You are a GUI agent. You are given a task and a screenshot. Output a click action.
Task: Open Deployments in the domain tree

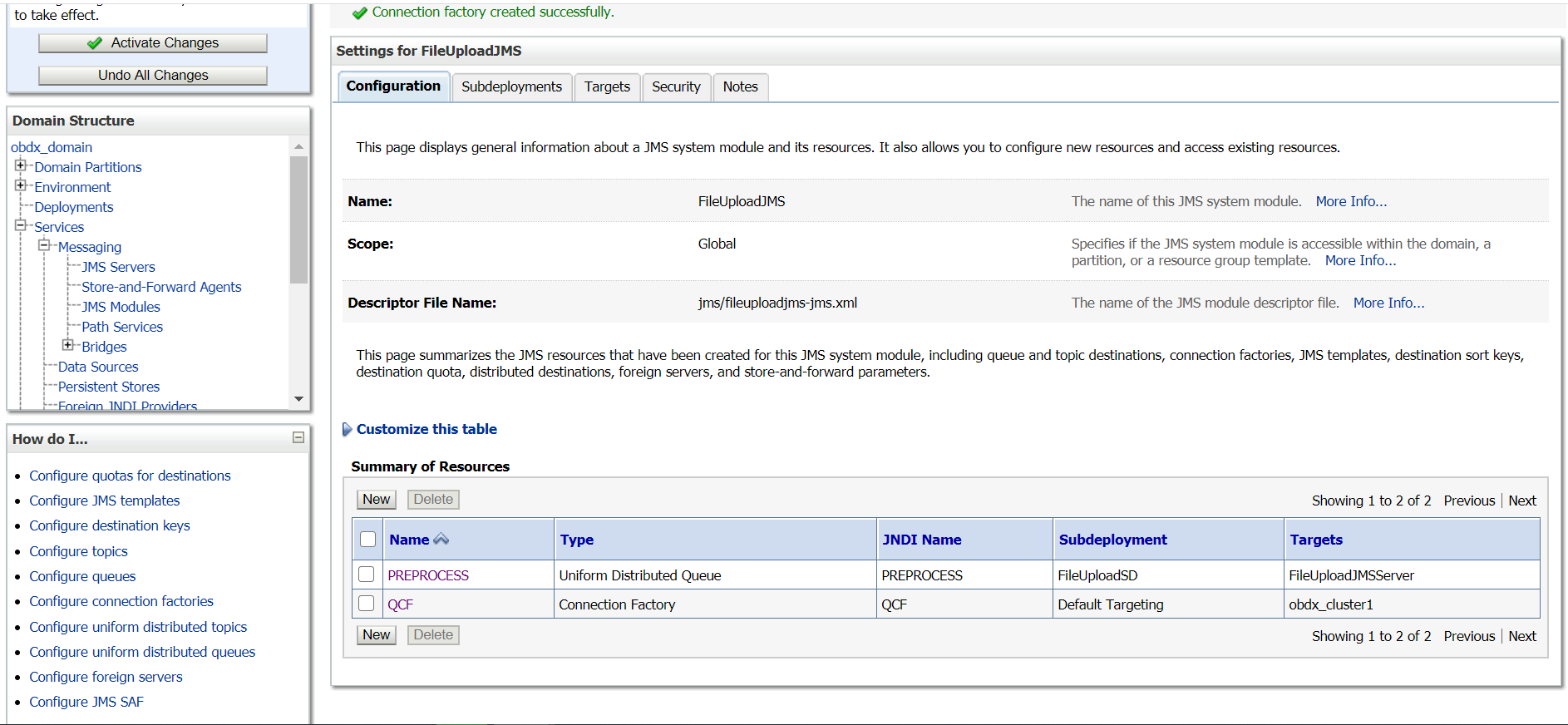click(x=74, y=207)
